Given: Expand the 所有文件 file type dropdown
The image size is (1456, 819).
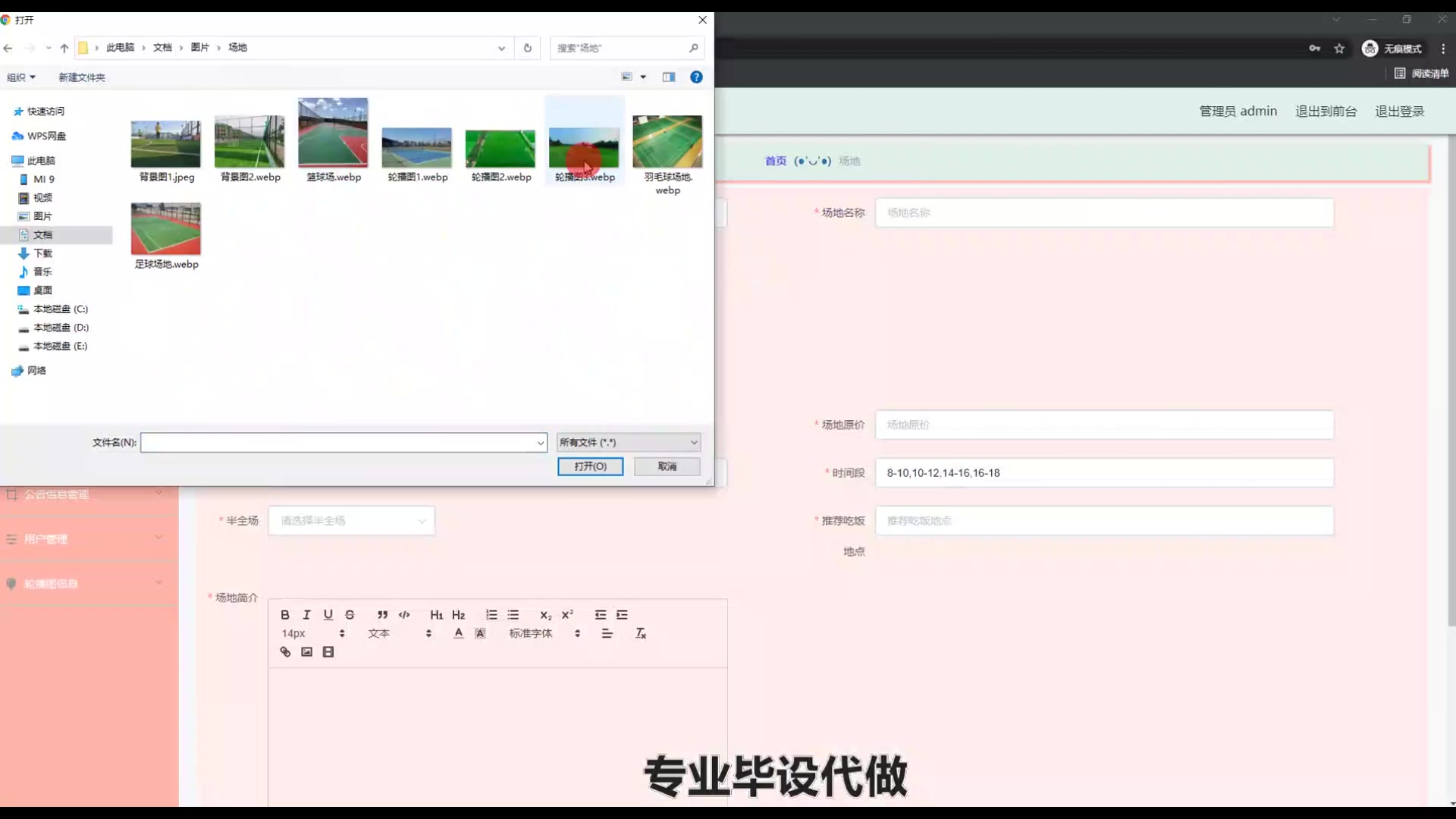Looking at the screenshot, I should click(x=628, y=443).
